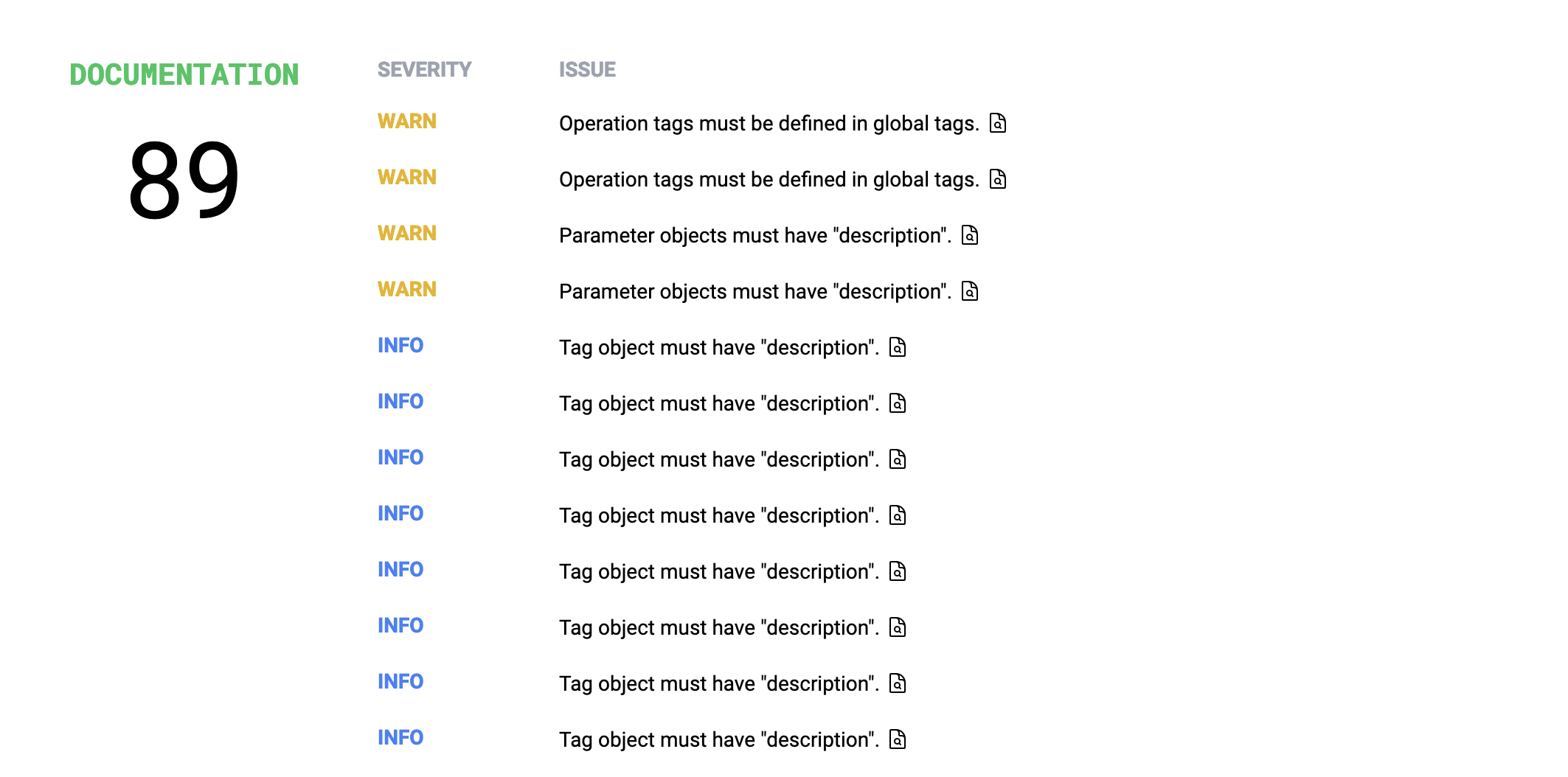Open the file icon for the last Tag object issue

click(x=898, y=739)
